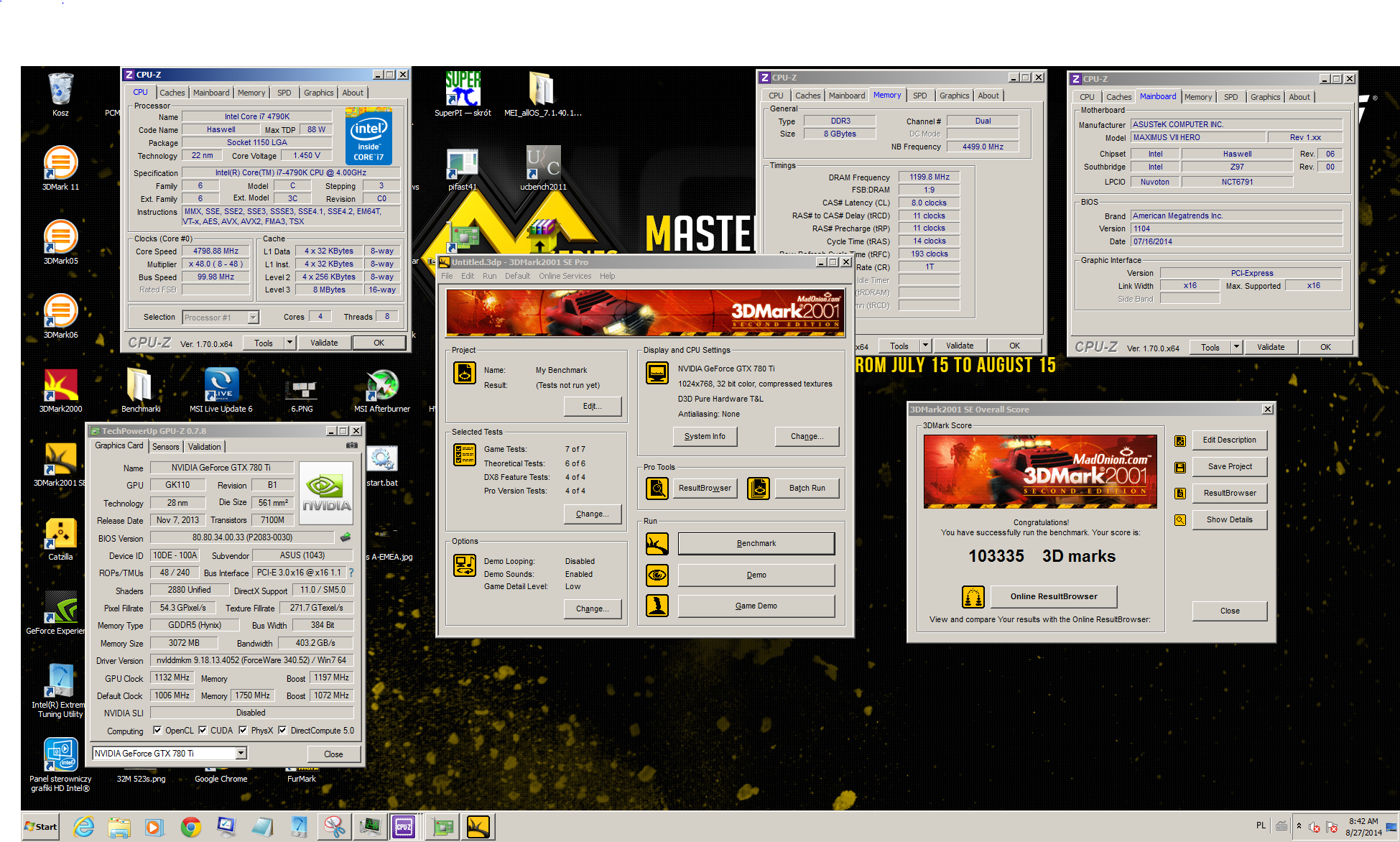Click the System Info button
The image size is (1400, 842).
(x=705, y=436)
